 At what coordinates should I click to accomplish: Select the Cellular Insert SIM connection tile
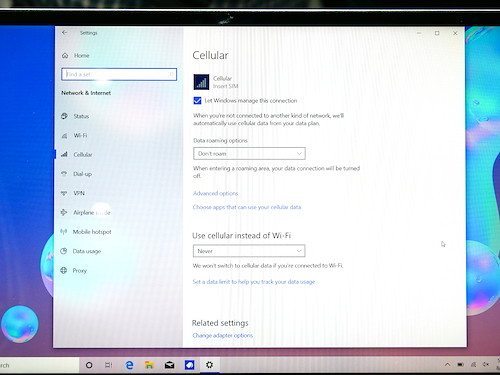coord(216,82)
